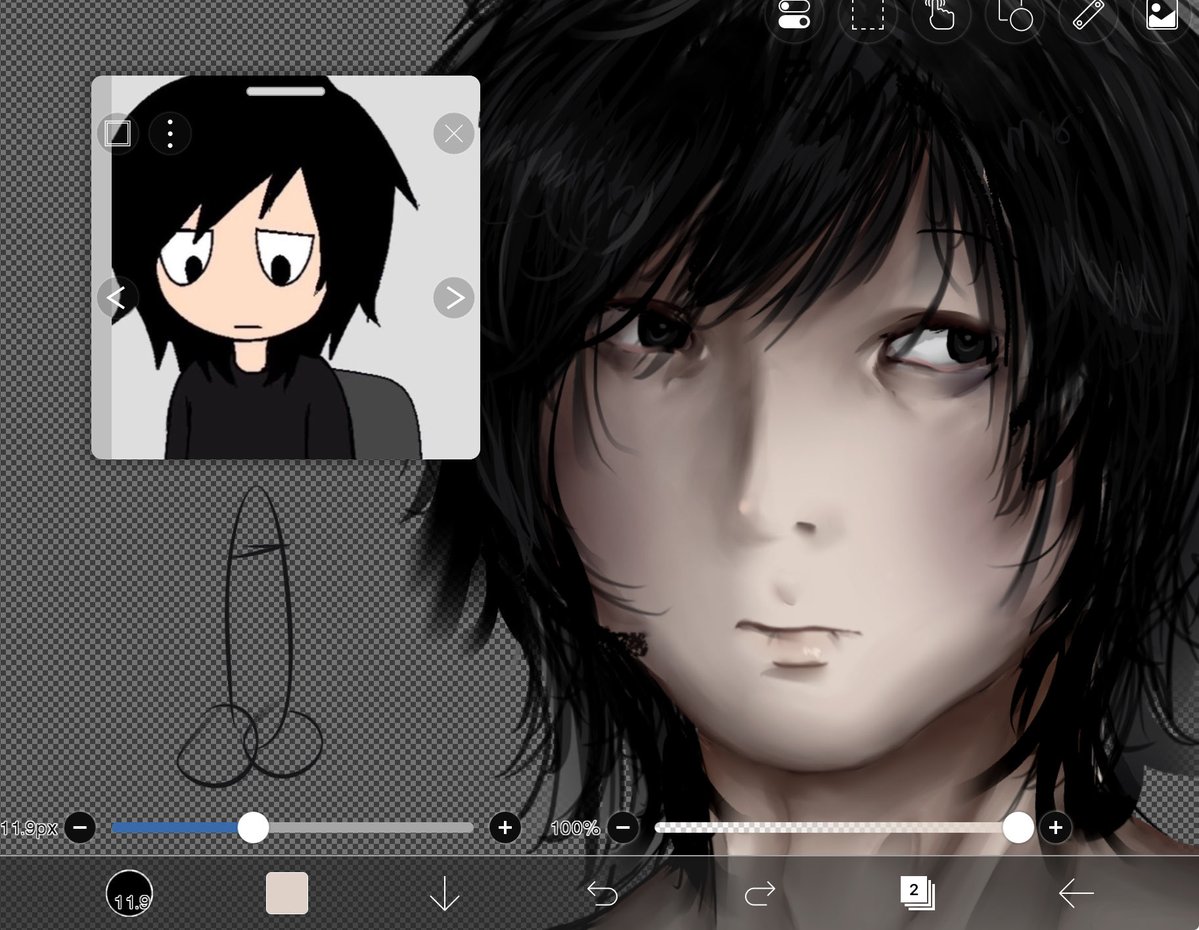Open the brush settings circle showing 11.9
The height and width of the screenshot is (930, 1199).
pyautogui.click(x=129, y=893)
